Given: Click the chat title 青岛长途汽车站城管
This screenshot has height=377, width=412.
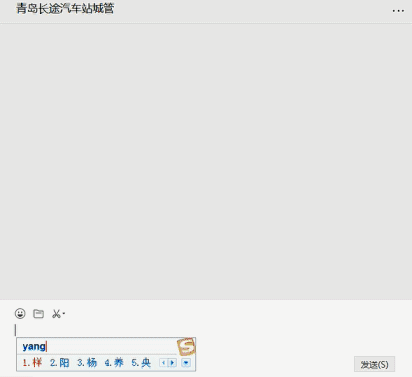Looking at the screenshot, I should pyautogui.click(x=65, y=9).
